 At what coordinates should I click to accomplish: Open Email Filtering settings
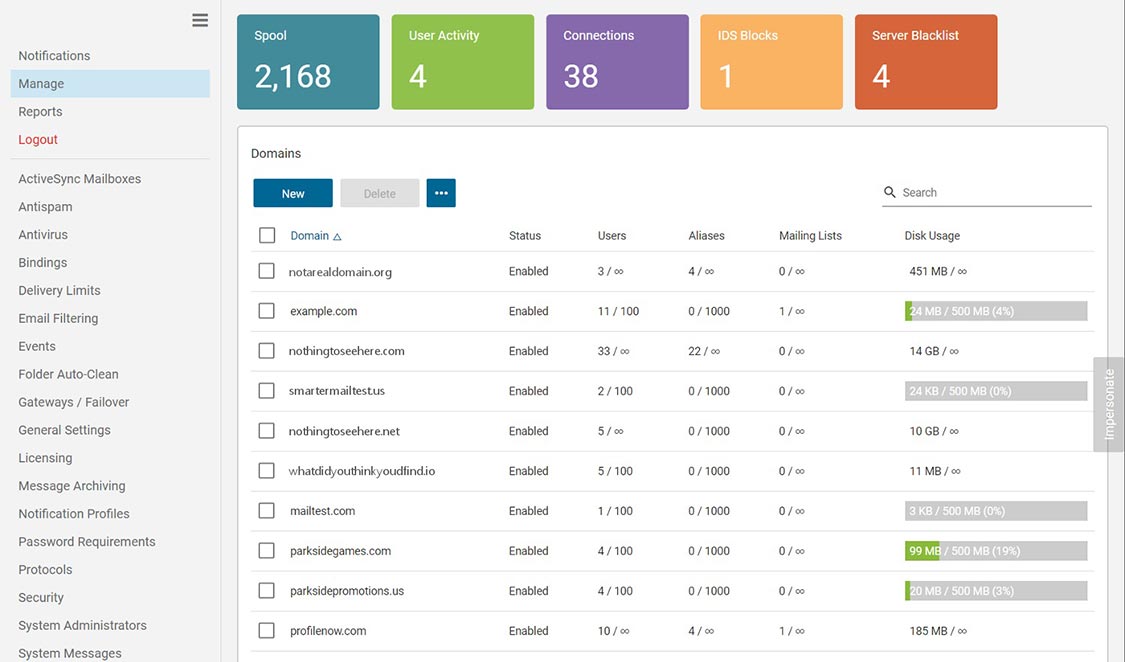(x=58, y=318)
